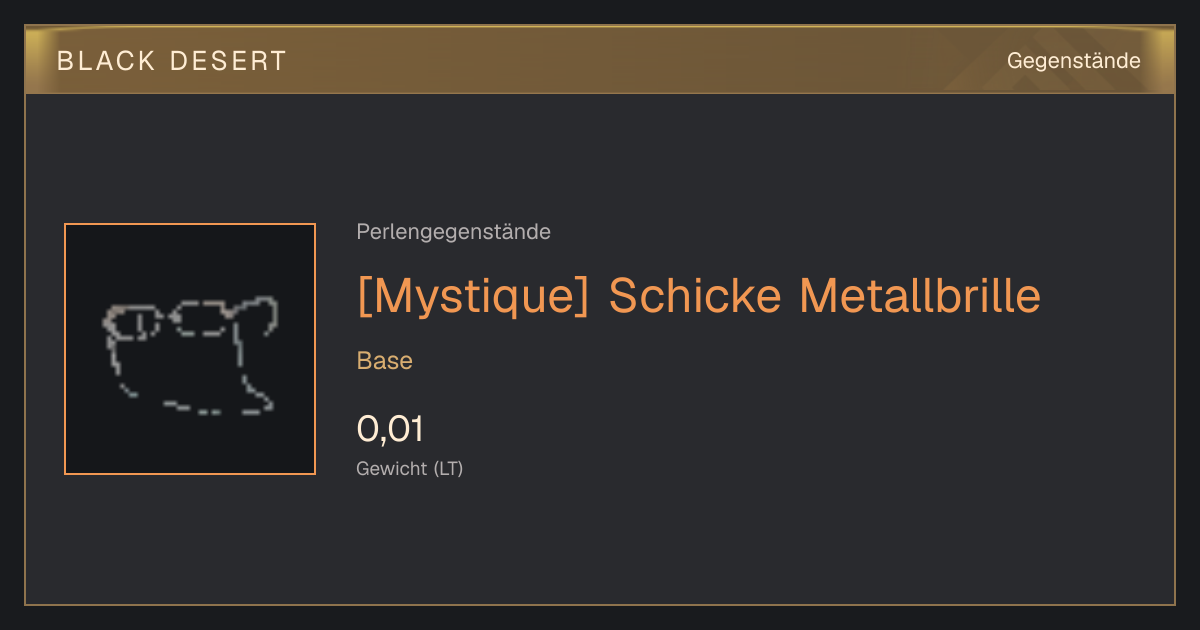Click the word BLACK in the logo
The width and height of the screenshot is (1200, 630).
tap(106, 61)
